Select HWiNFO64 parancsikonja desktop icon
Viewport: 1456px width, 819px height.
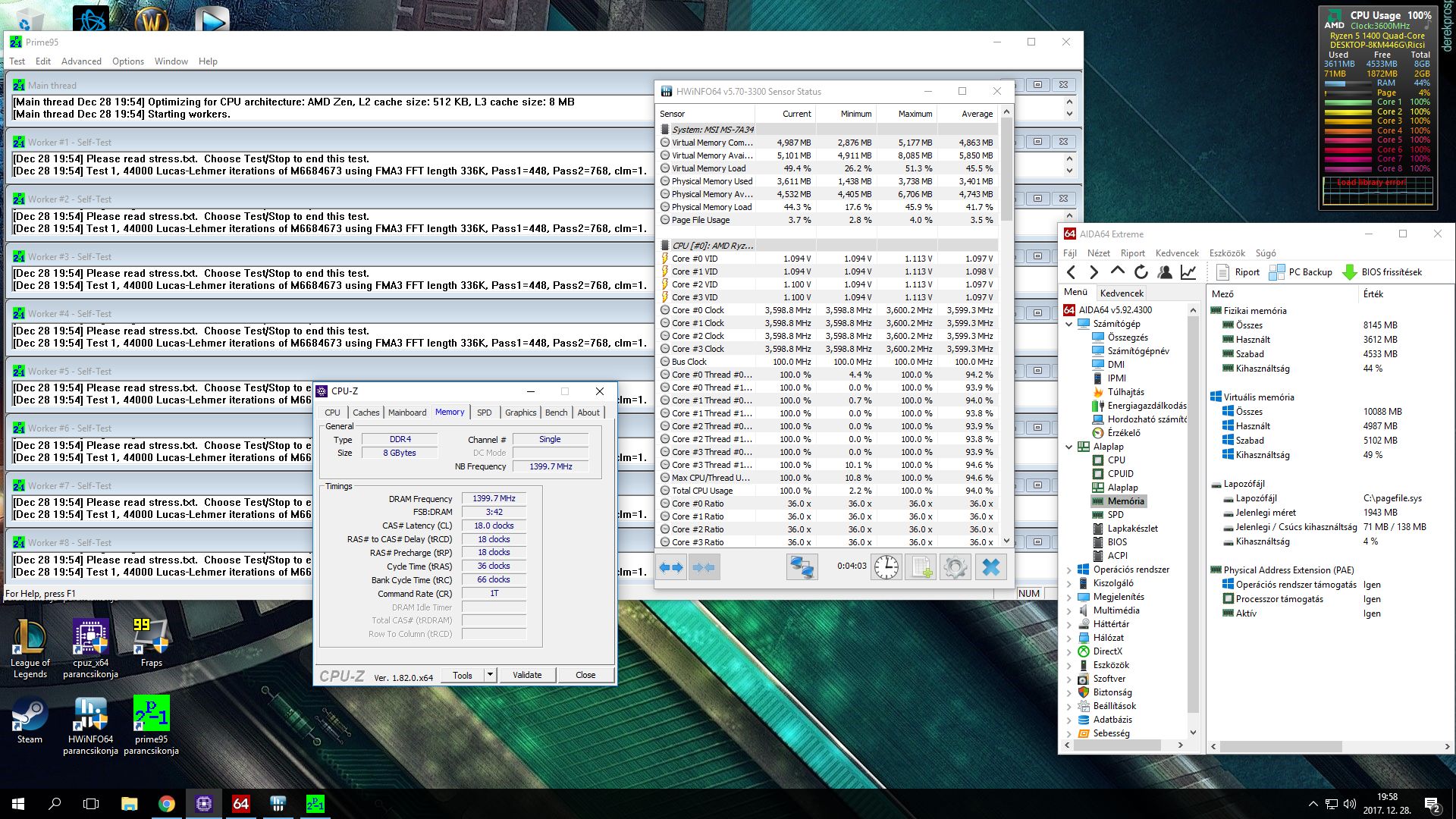(90, 726)
